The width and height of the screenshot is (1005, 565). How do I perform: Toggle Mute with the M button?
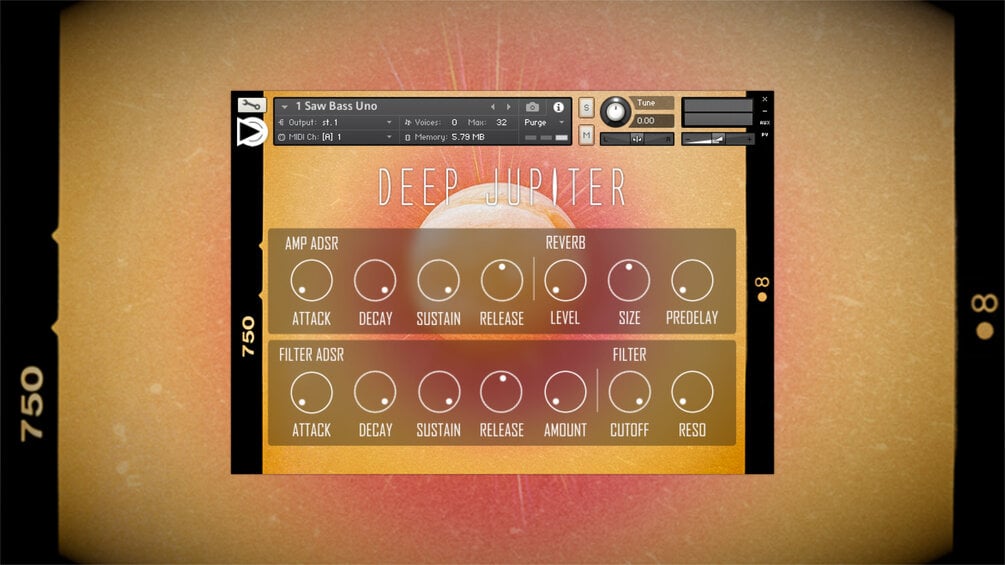(586, 135)
